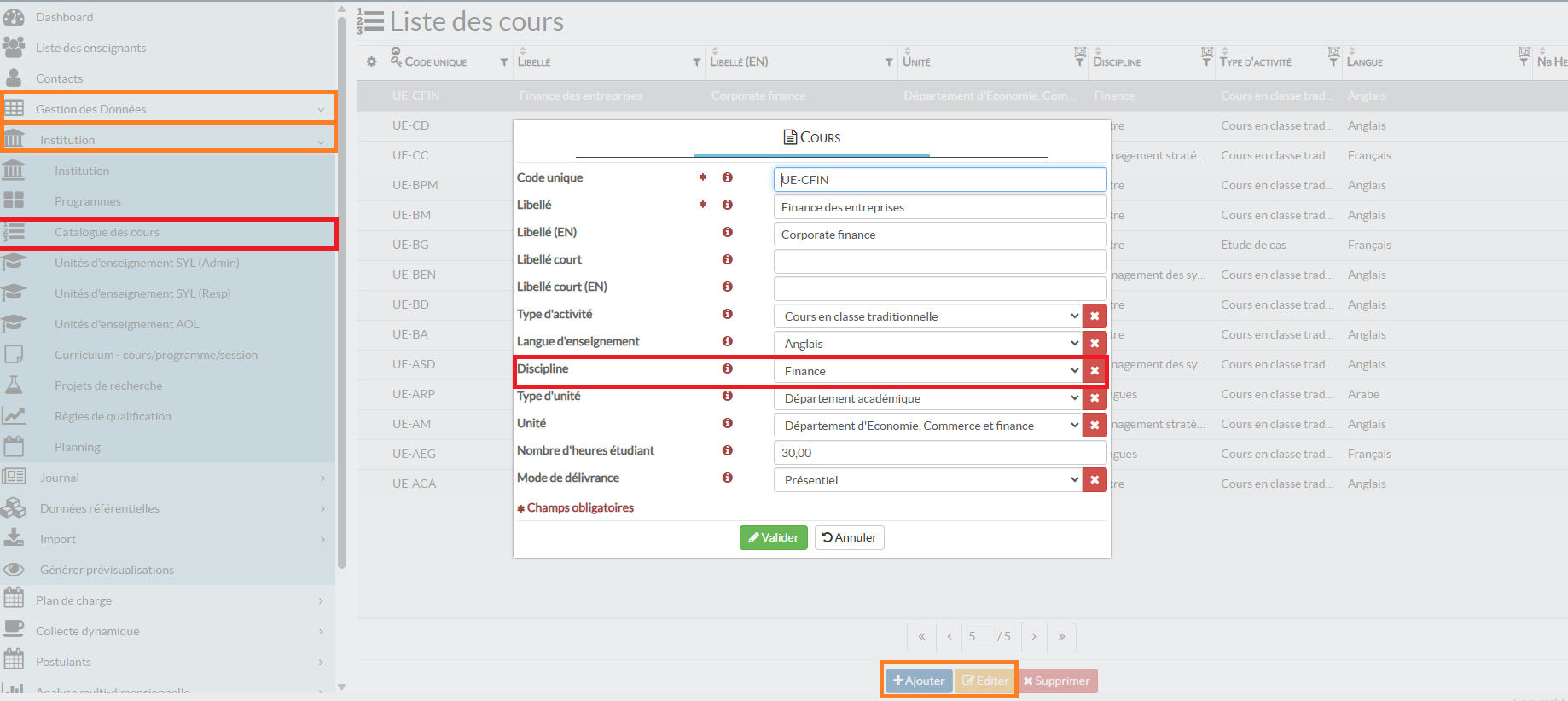Click the Valider button
This screenshot has width=1568, height=701.
773,537
